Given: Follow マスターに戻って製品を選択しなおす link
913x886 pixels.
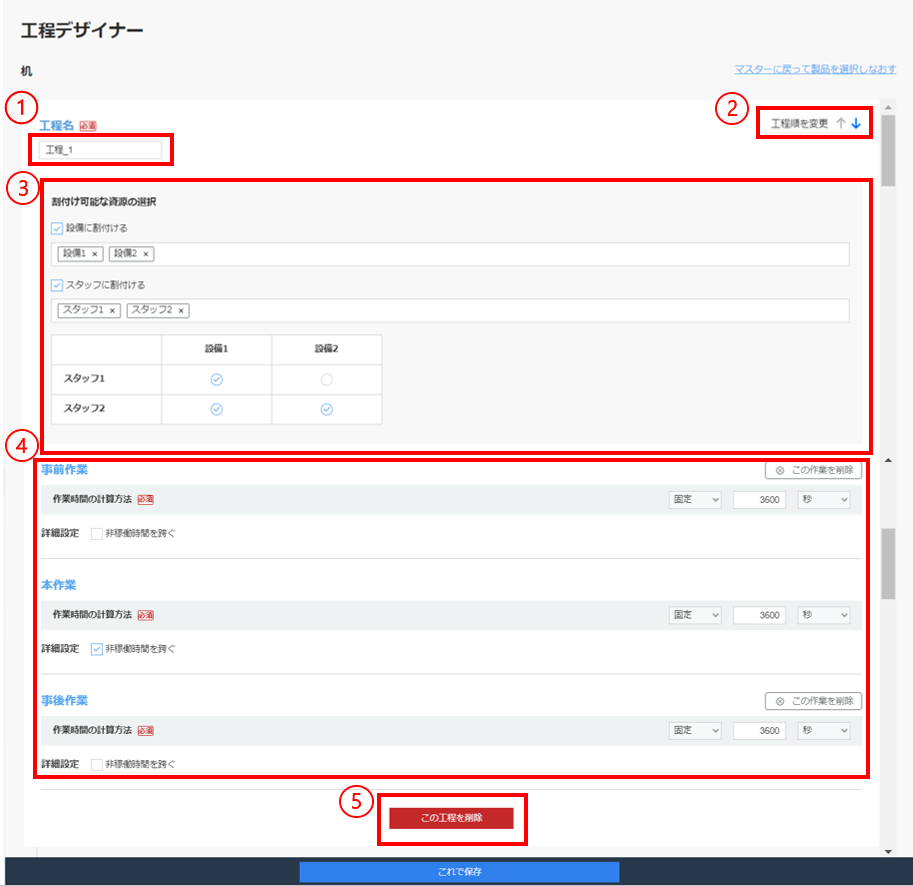Looking at the screenshot, I should (x=815, y=69).
